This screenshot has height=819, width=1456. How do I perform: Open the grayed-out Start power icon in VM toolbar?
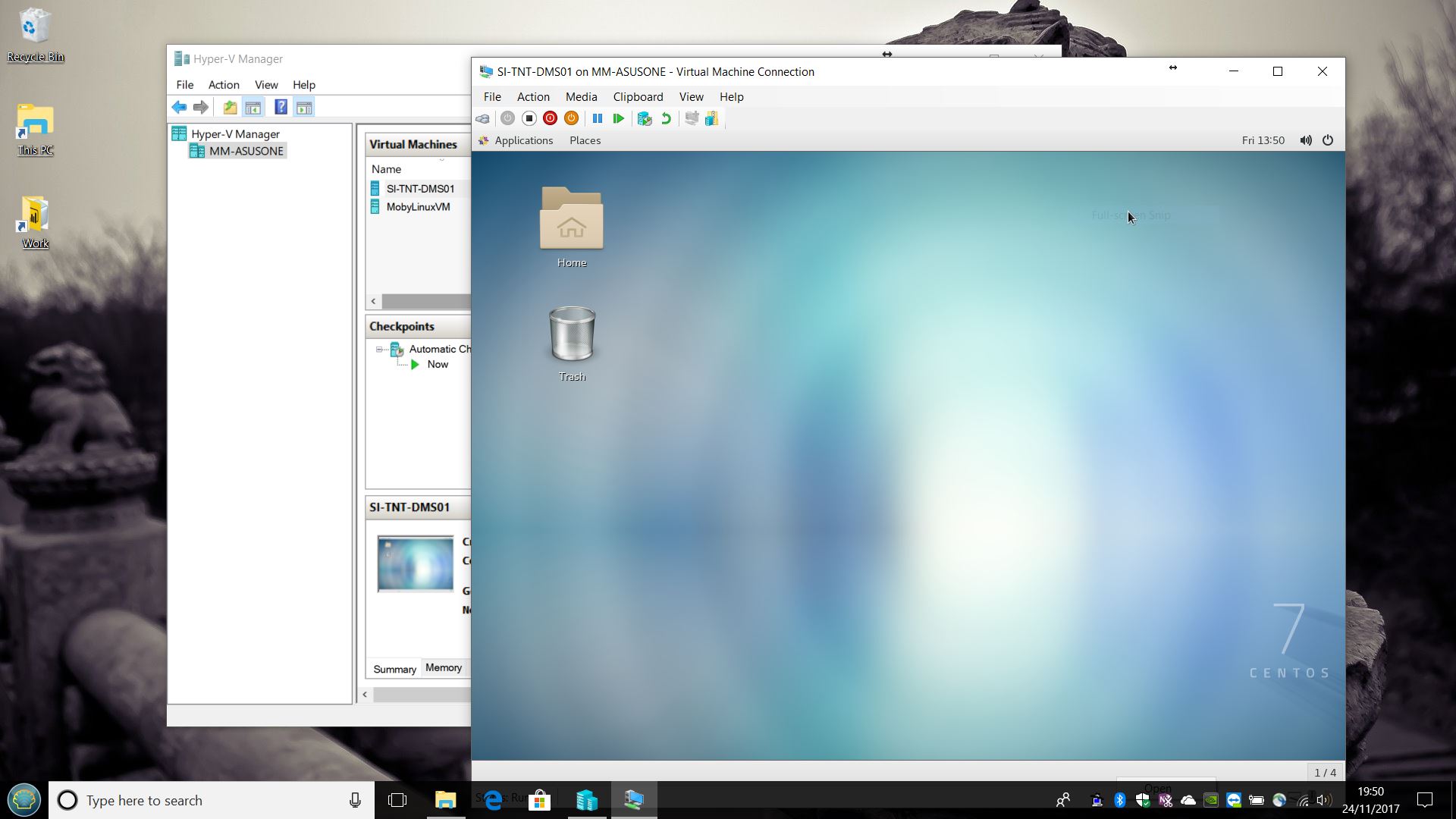click(508, 118)
